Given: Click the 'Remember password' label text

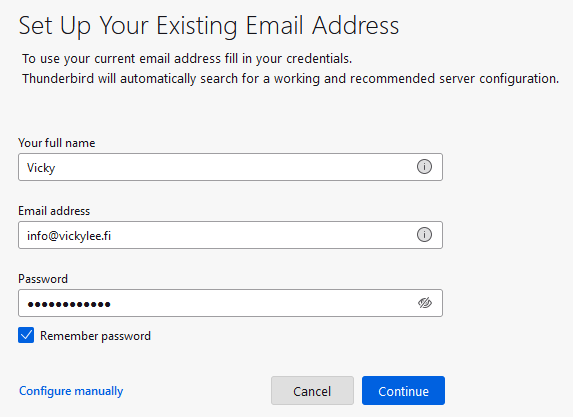Looking at the screenshot, I should coord(95,336).
